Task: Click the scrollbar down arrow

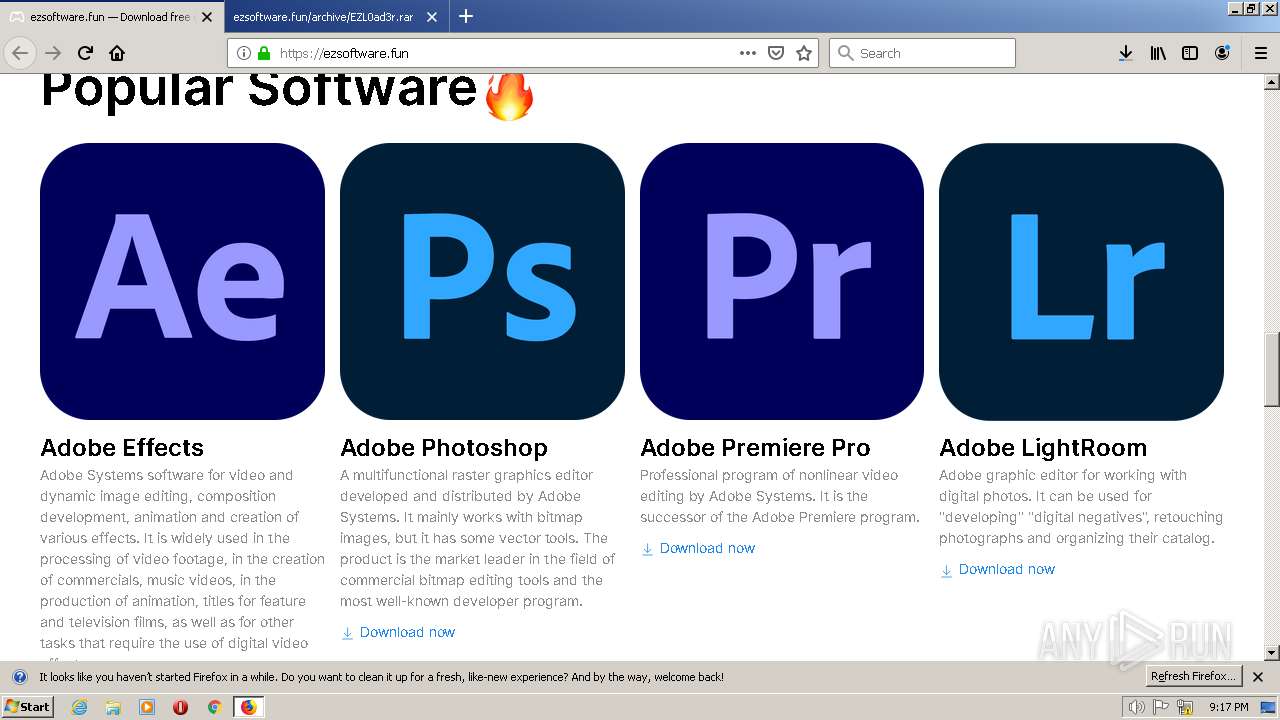Action: click(x=1272, y=653)
